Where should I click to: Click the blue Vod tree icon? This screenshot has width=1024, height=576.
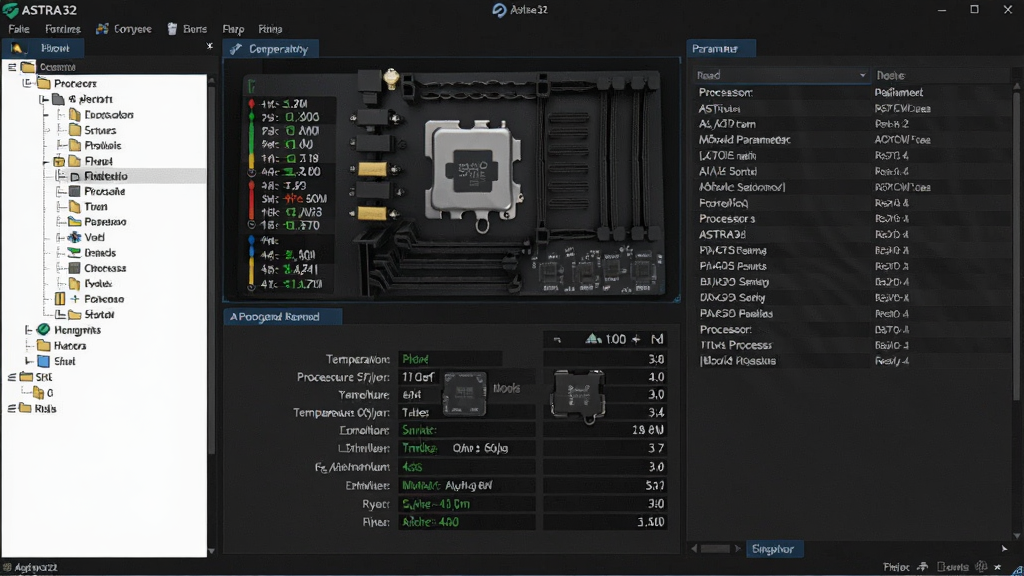click(x=74, y=237)
